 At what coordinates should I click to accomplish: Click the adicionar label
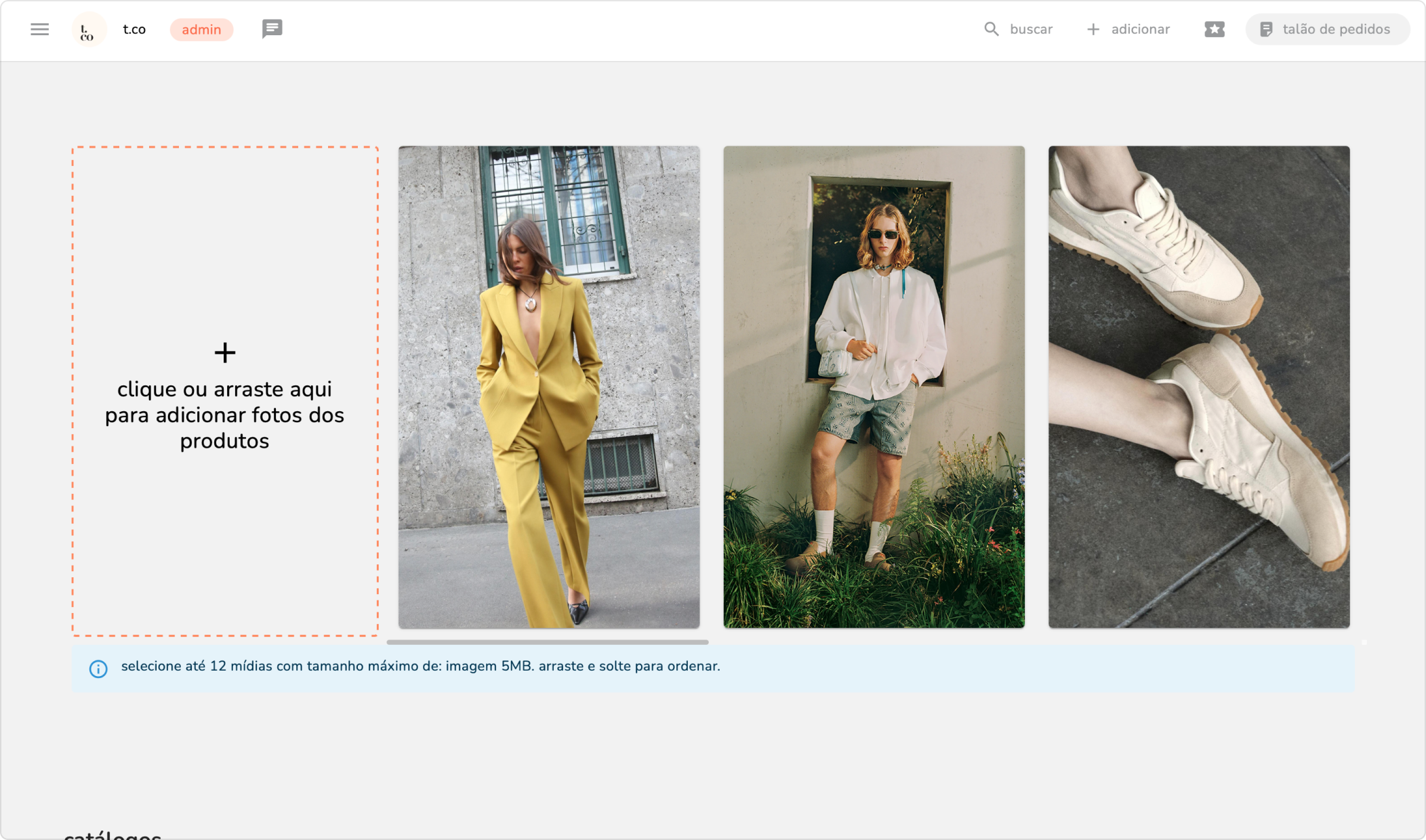[x=1140, y=29]
